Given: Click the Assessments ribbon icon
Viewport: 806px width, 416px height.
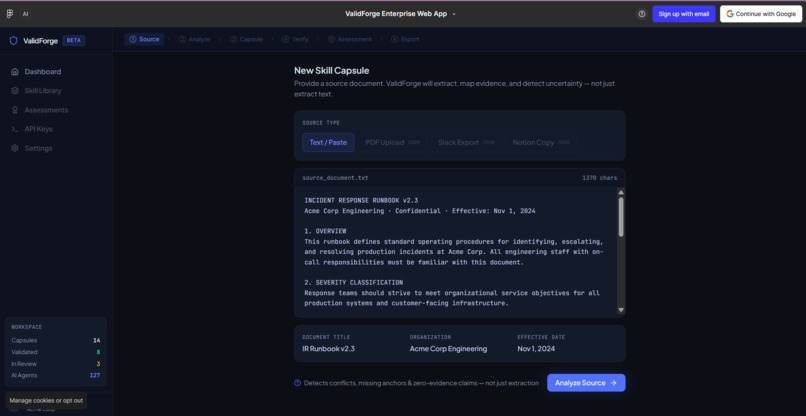Looking at the screenshot, I should point(15,110).
